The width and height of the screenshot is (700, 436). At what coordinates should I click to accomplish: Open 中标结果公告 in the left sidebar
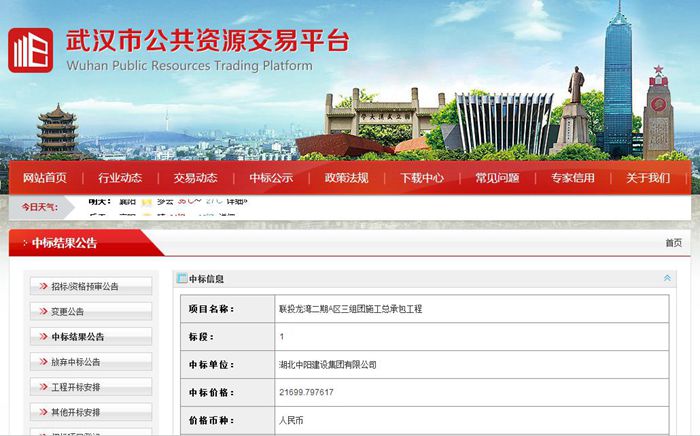click(78, 337)
